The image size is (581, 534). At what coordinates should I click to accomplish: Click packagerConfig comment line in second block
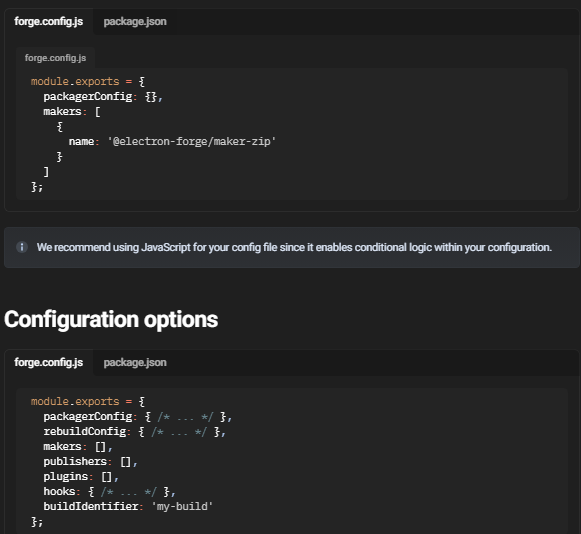(x=138, y=417)
